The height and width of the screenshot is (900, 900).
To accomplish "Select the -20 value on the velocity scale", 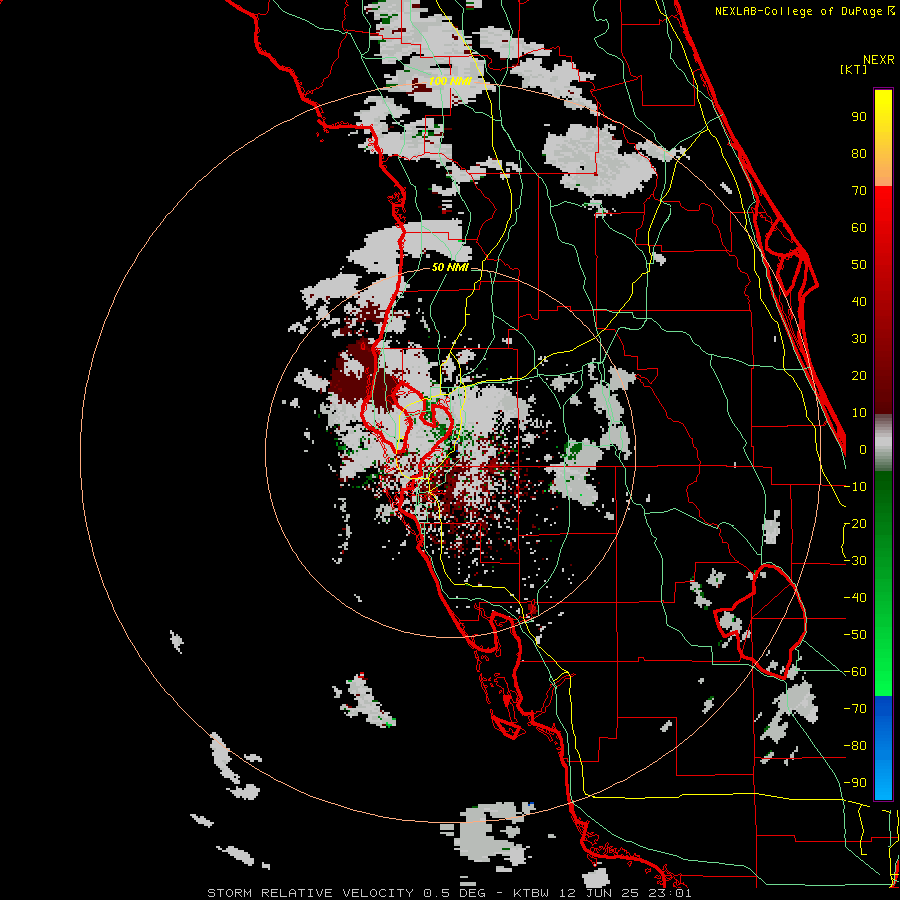I will 855,523.
